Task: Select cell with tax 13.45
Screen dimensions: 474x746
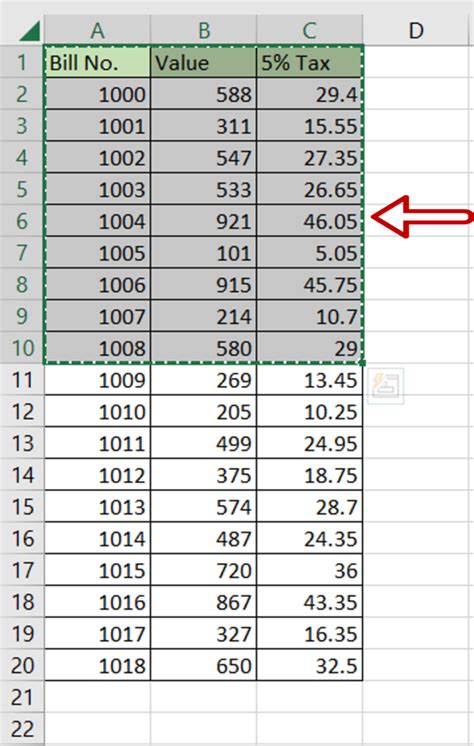Action: 309,380
